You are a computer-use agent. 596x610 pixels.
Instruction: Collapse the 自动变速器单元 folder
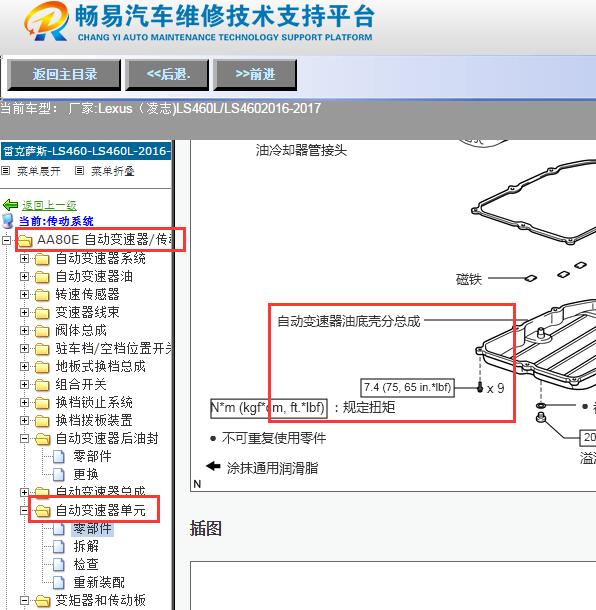24,510
